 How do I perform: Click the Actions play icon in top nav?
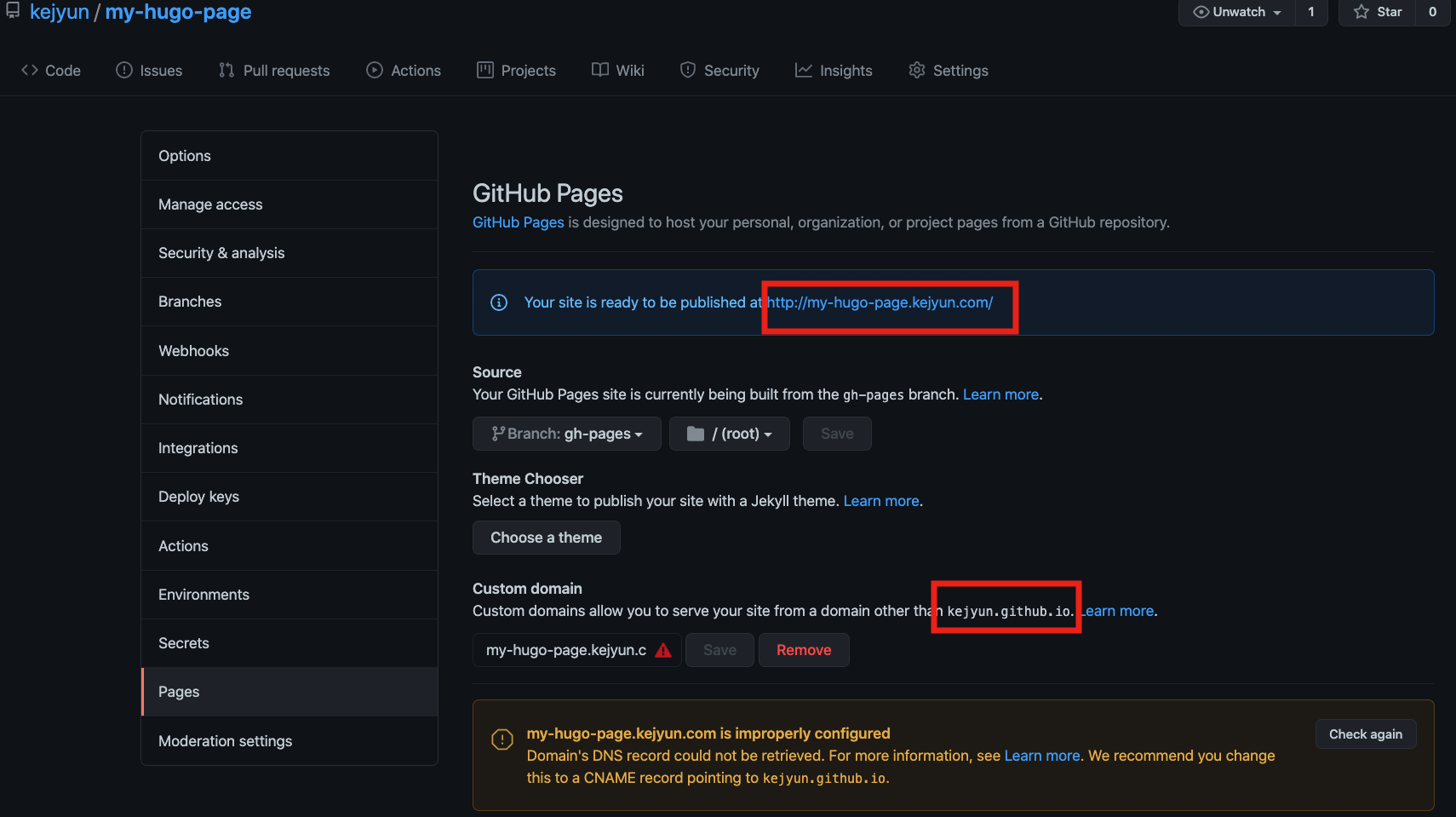coord(375,70)
